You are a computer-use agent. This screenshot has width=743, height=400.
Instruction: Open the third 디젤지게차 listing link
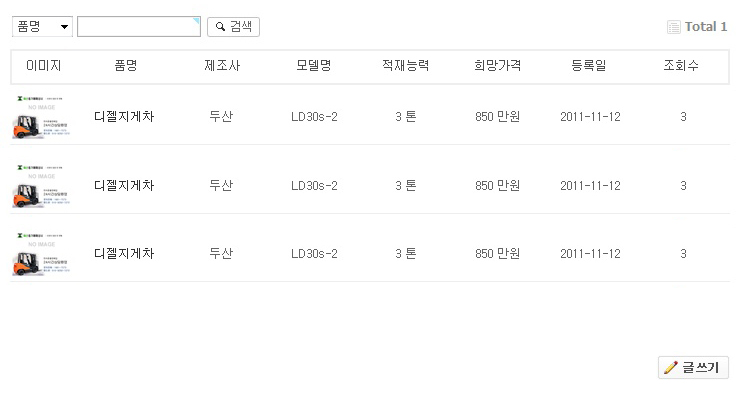(x=124, y=254)
